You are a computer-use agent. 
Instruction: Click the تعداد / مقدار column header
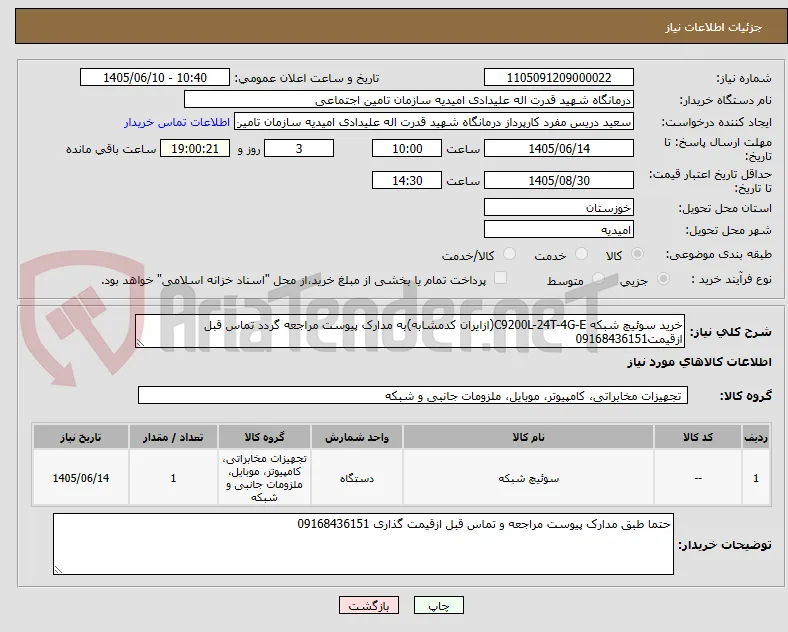pos(173,437)
